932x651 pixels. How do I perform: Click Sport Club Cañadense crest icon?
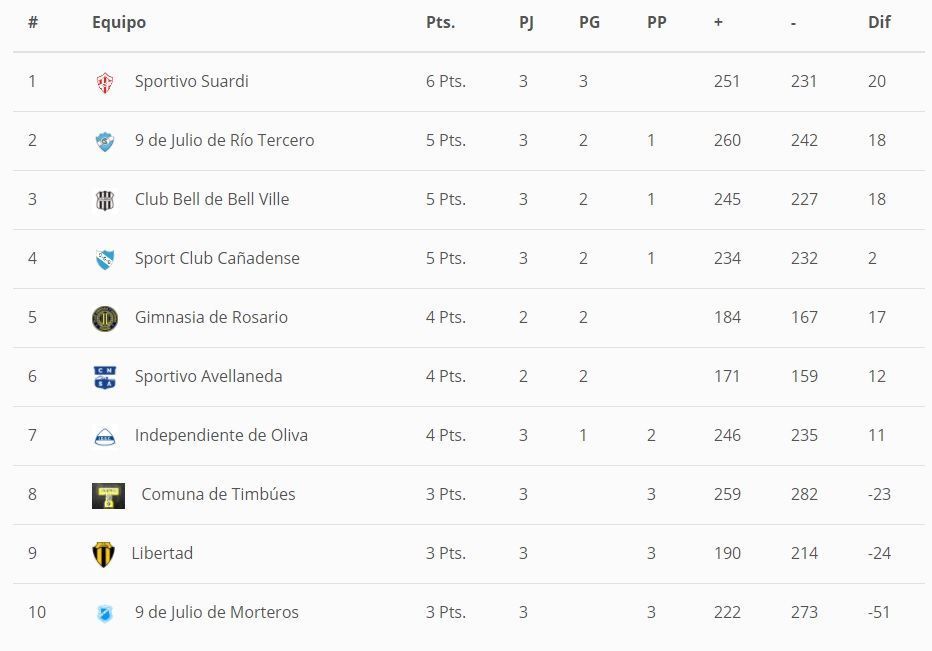(104, 260)
